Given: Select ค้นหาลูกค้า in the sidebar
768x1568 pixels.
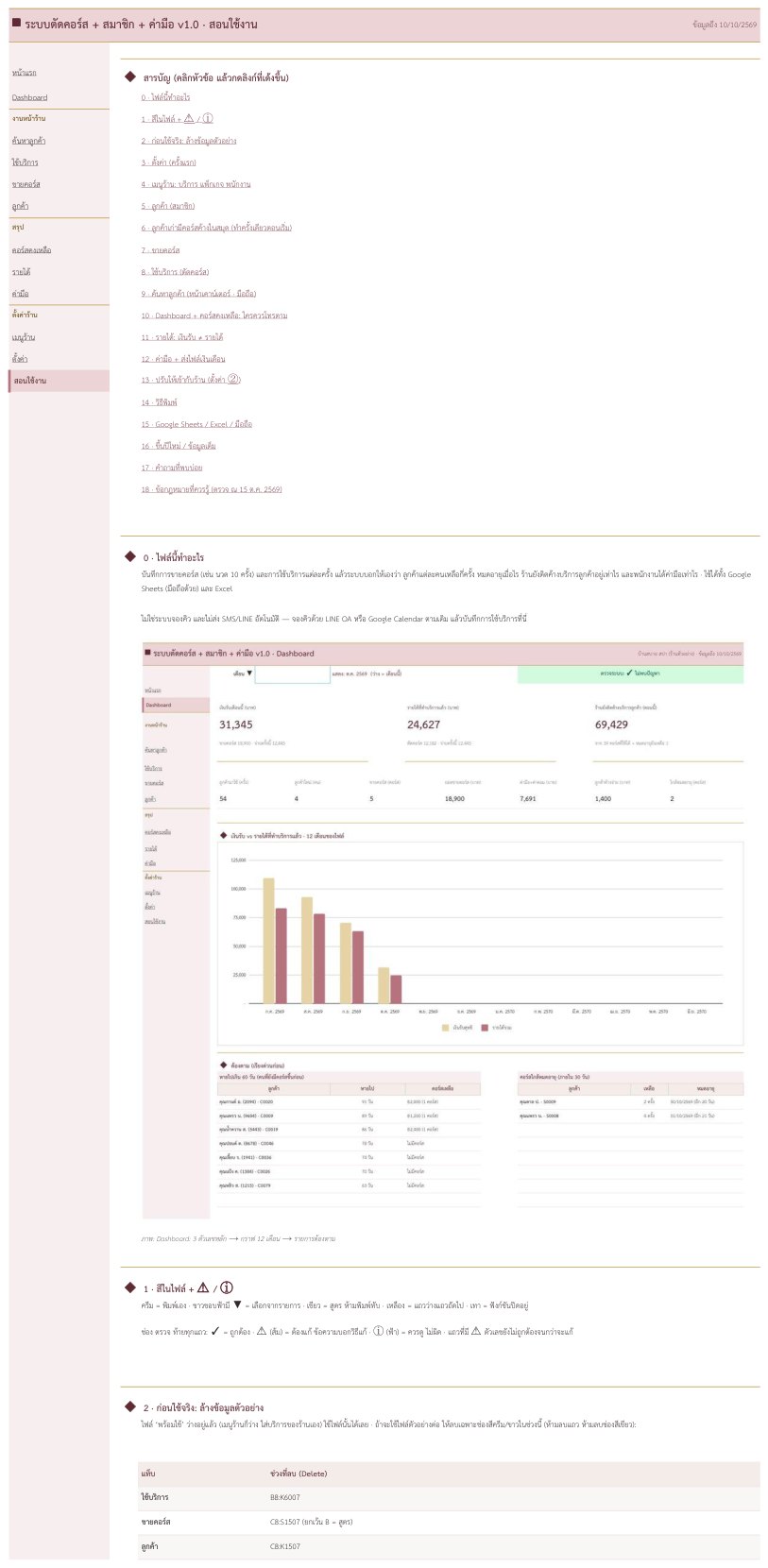Looking at the screenshot, I should [28, 141].
